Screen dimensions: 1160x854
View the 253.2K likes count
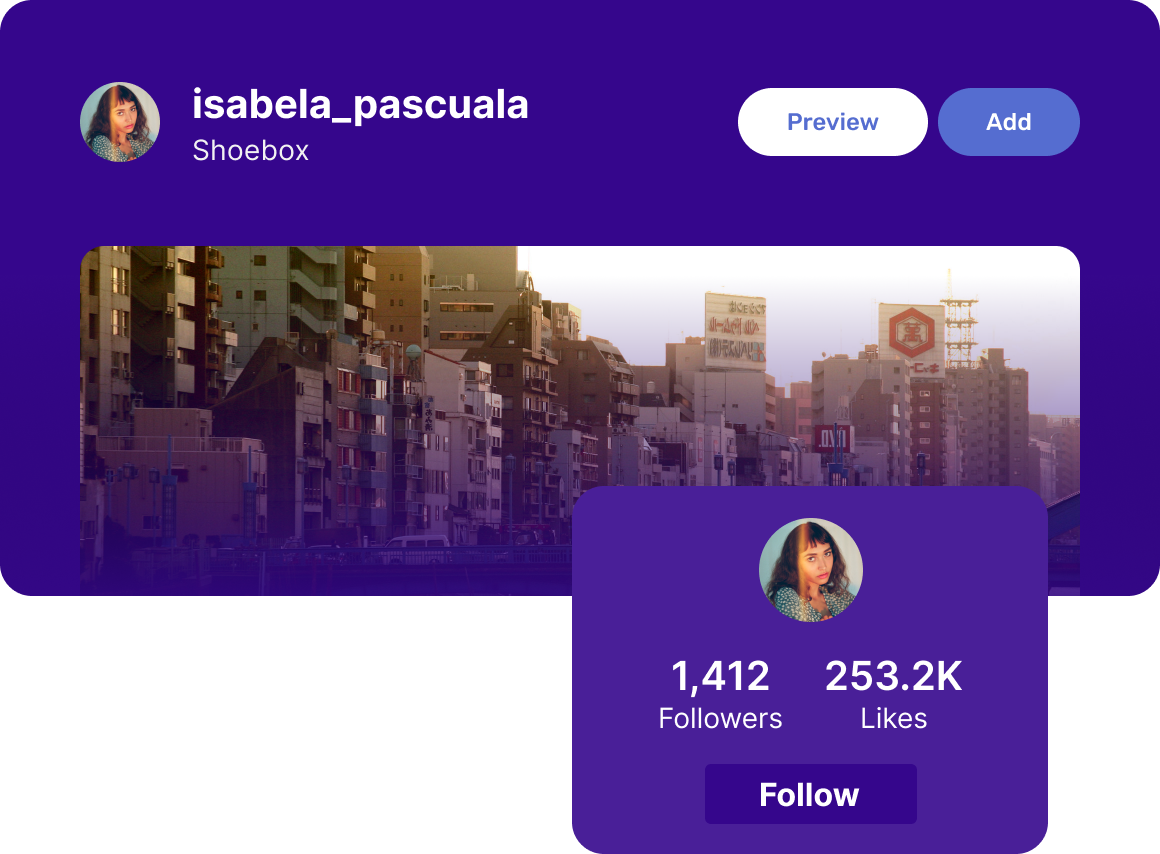[x=894, y=676]
